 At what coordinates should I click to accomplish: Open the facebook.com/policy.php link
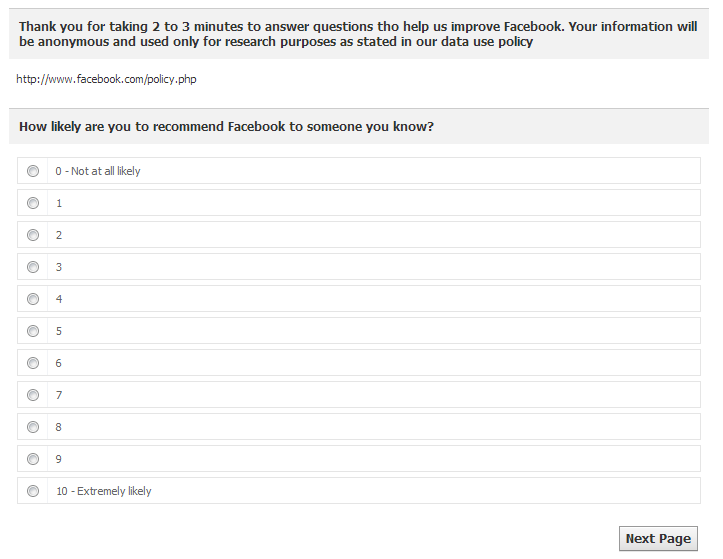click(x=106, y=79)
